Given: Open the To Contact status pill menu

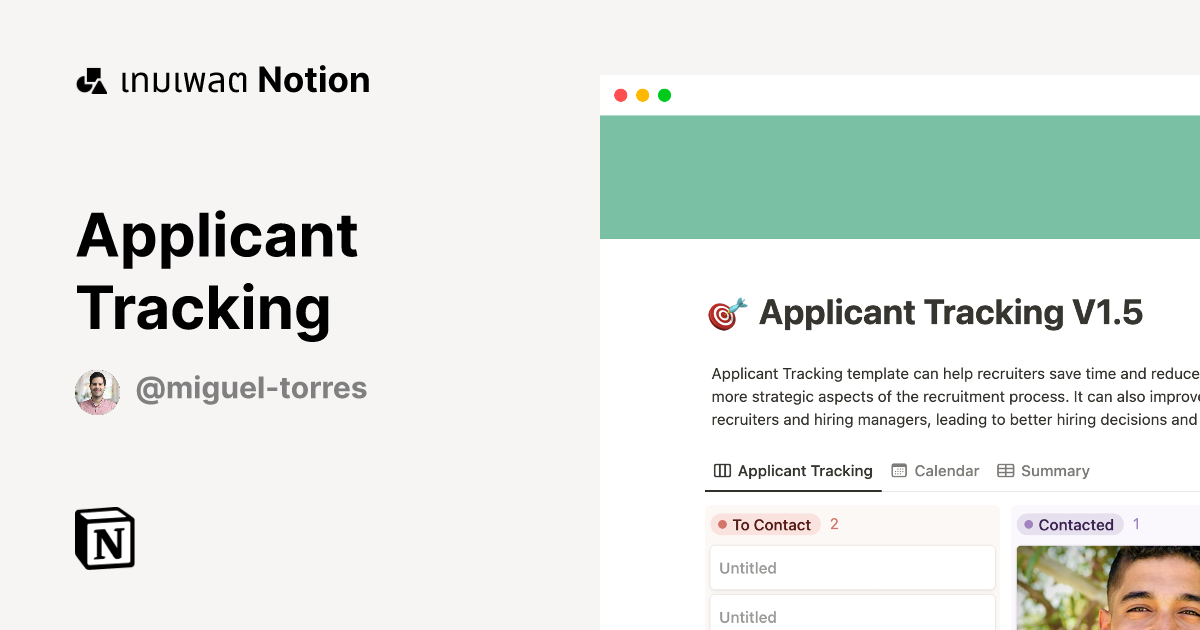Looking at the screenshot, I should (765, 524).
